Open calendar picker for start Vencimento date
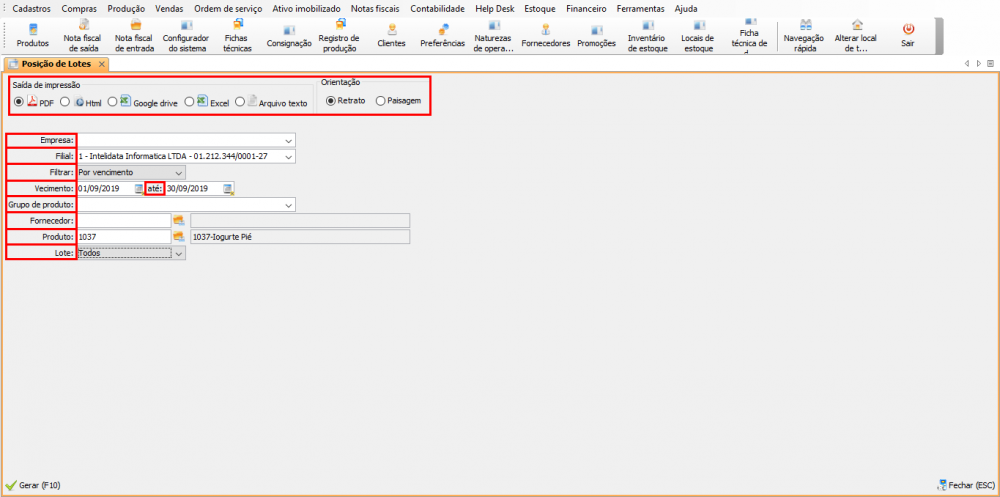Image resolution: width=1000 pixels, height=497 pixels. pos(140,188)
